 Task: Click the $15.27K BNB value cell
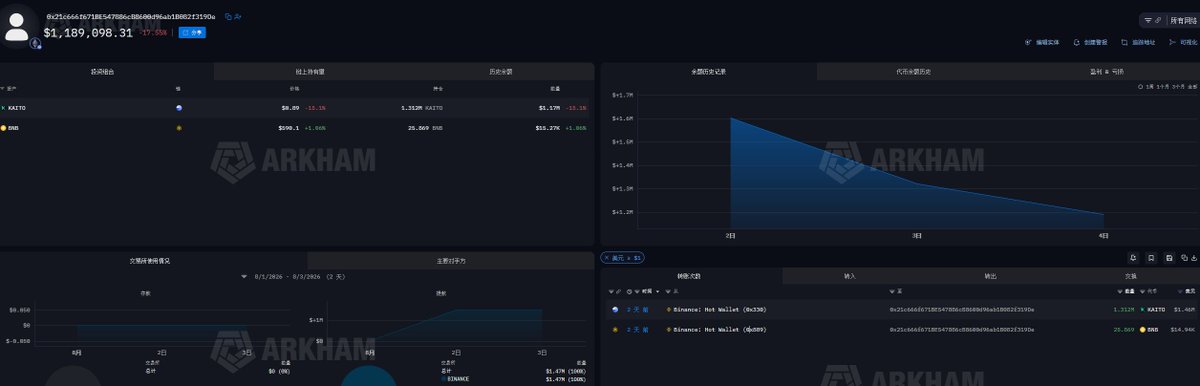tap(548, 128)
